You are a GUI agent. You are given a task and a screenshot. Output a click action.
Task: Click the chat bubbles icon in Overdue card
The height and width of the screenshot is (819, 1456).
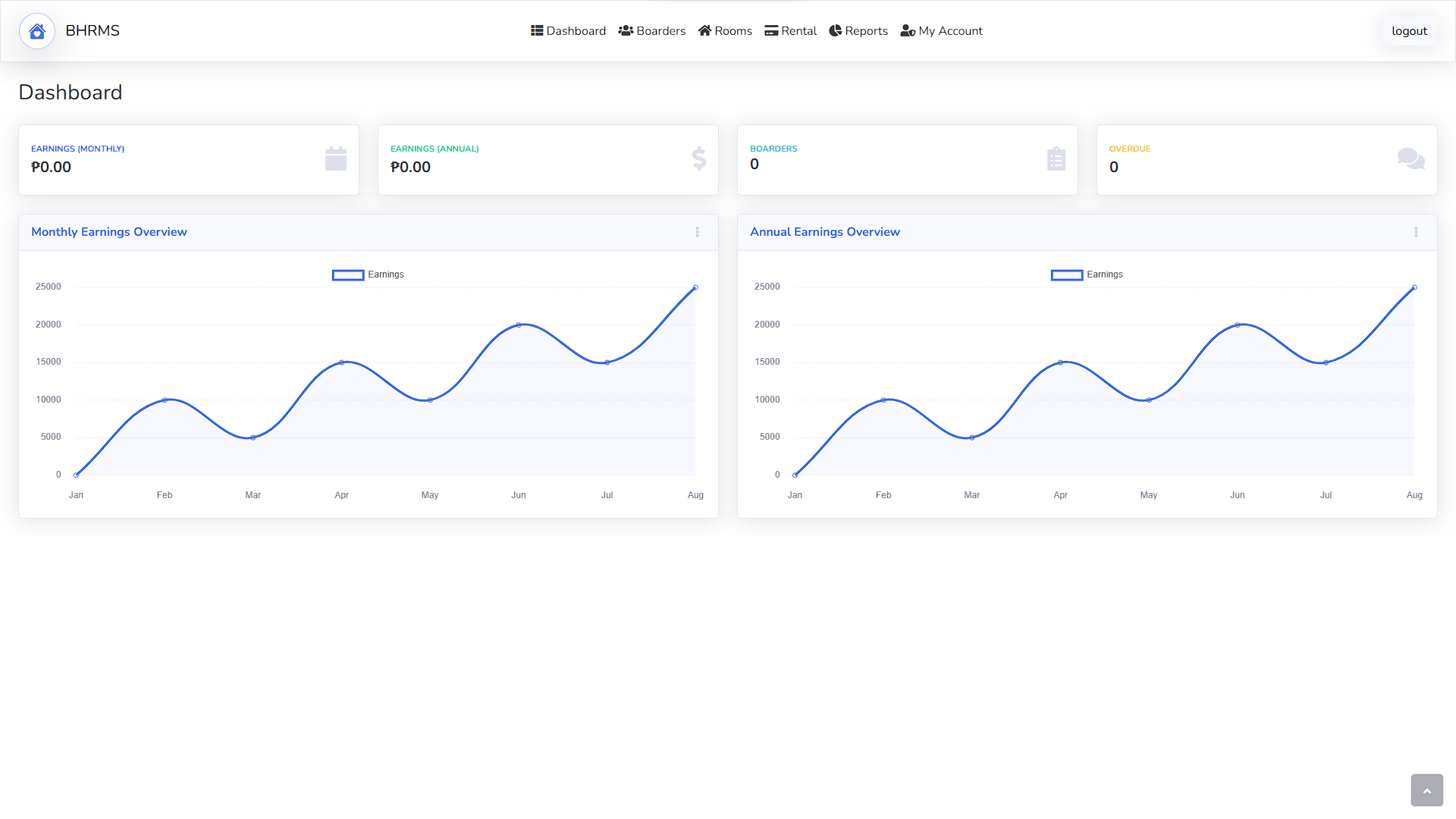pos(1410,158)
